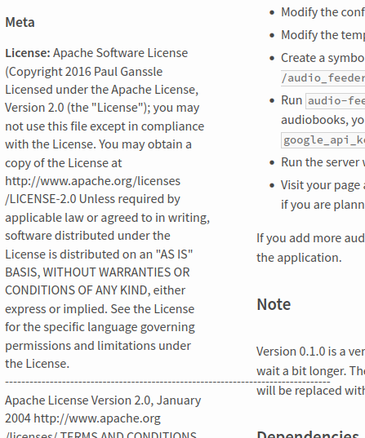The image size is (365, 438).
Task: Click the Meta section heading
Action: 20,22
